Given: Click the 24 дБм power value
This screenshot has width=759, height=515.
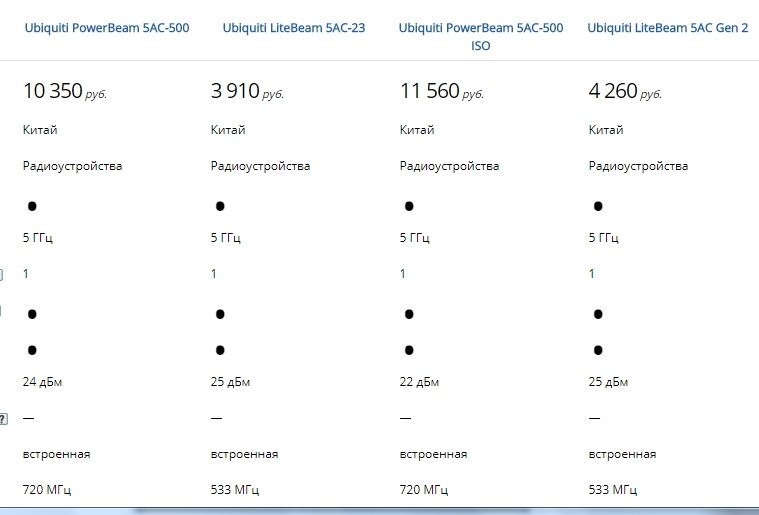Looking at the screenshot, I should click(x=43, y=382).
